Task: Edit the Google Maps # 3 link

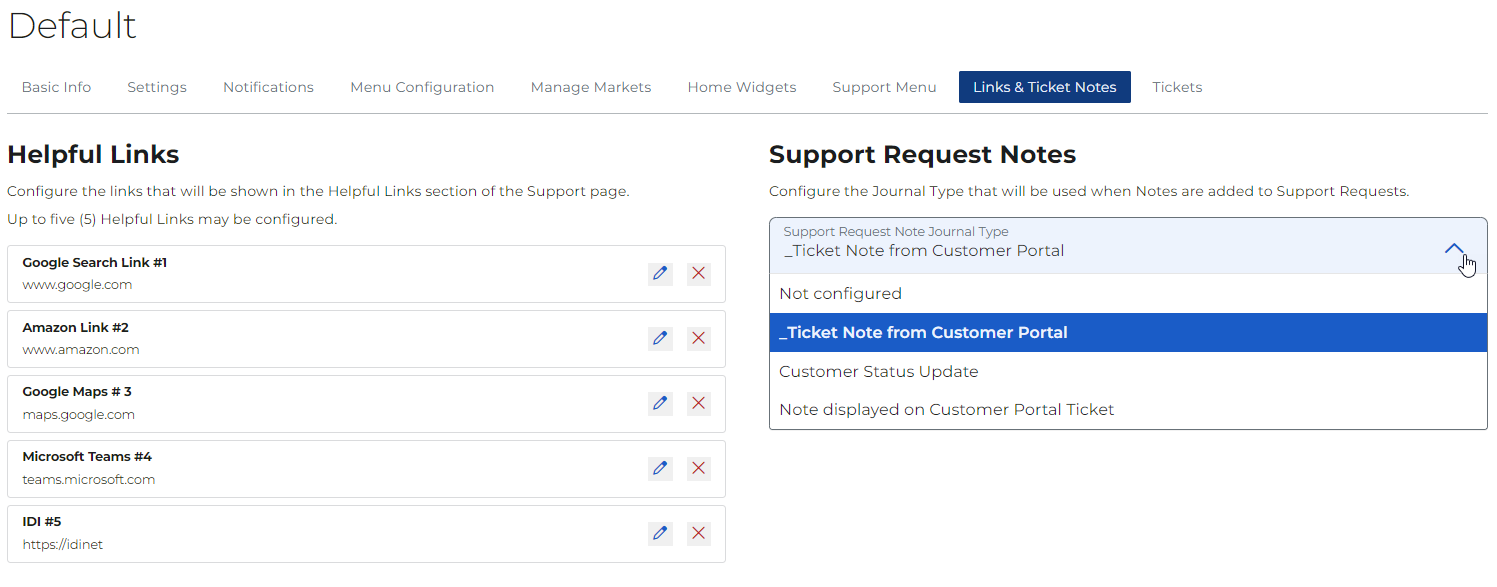Action: 660,403
